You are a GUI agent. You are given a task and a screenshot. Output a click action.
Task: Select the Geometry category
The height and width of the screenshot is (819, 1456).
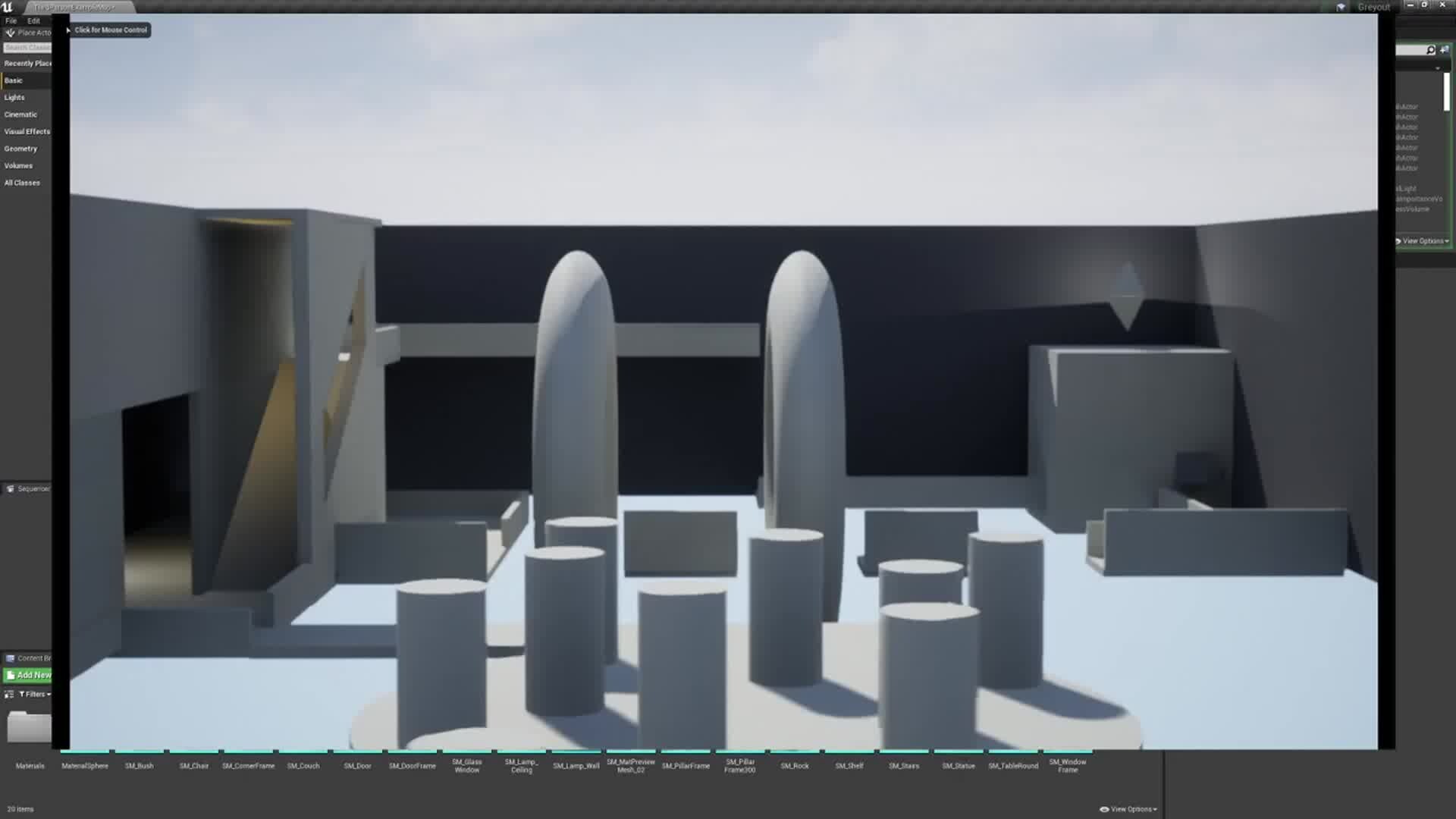coord(20,149)
